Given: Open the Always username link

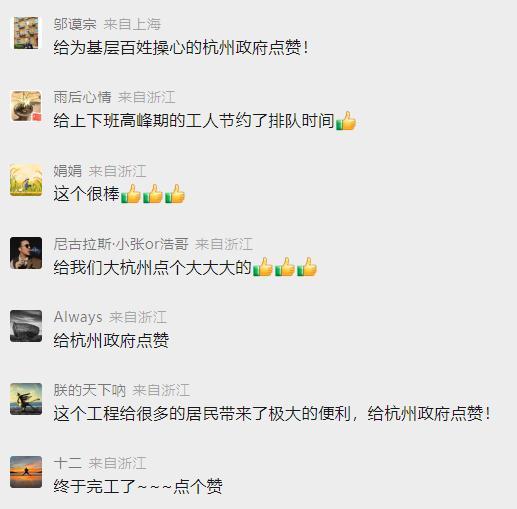Looking at the screenshot, I should pyautogui.click(x=78, y=317).
